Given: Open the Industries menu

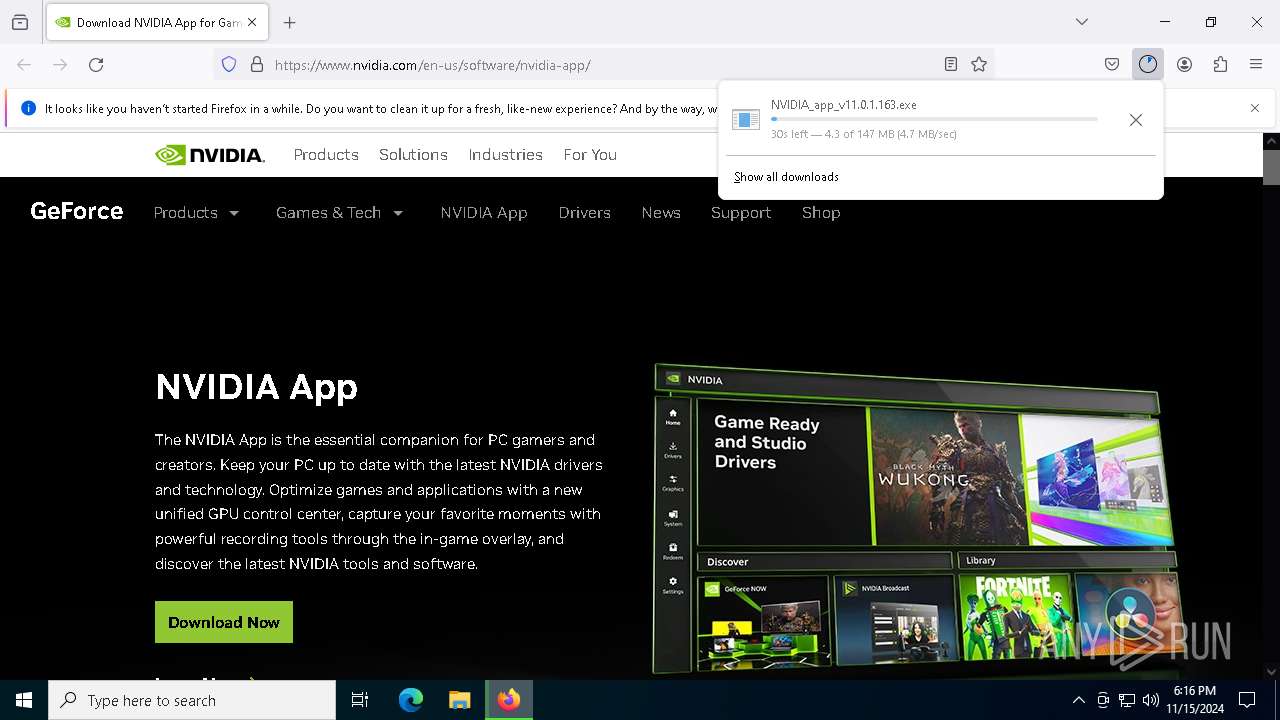Looking at the screenshot, I should [506, 155].
